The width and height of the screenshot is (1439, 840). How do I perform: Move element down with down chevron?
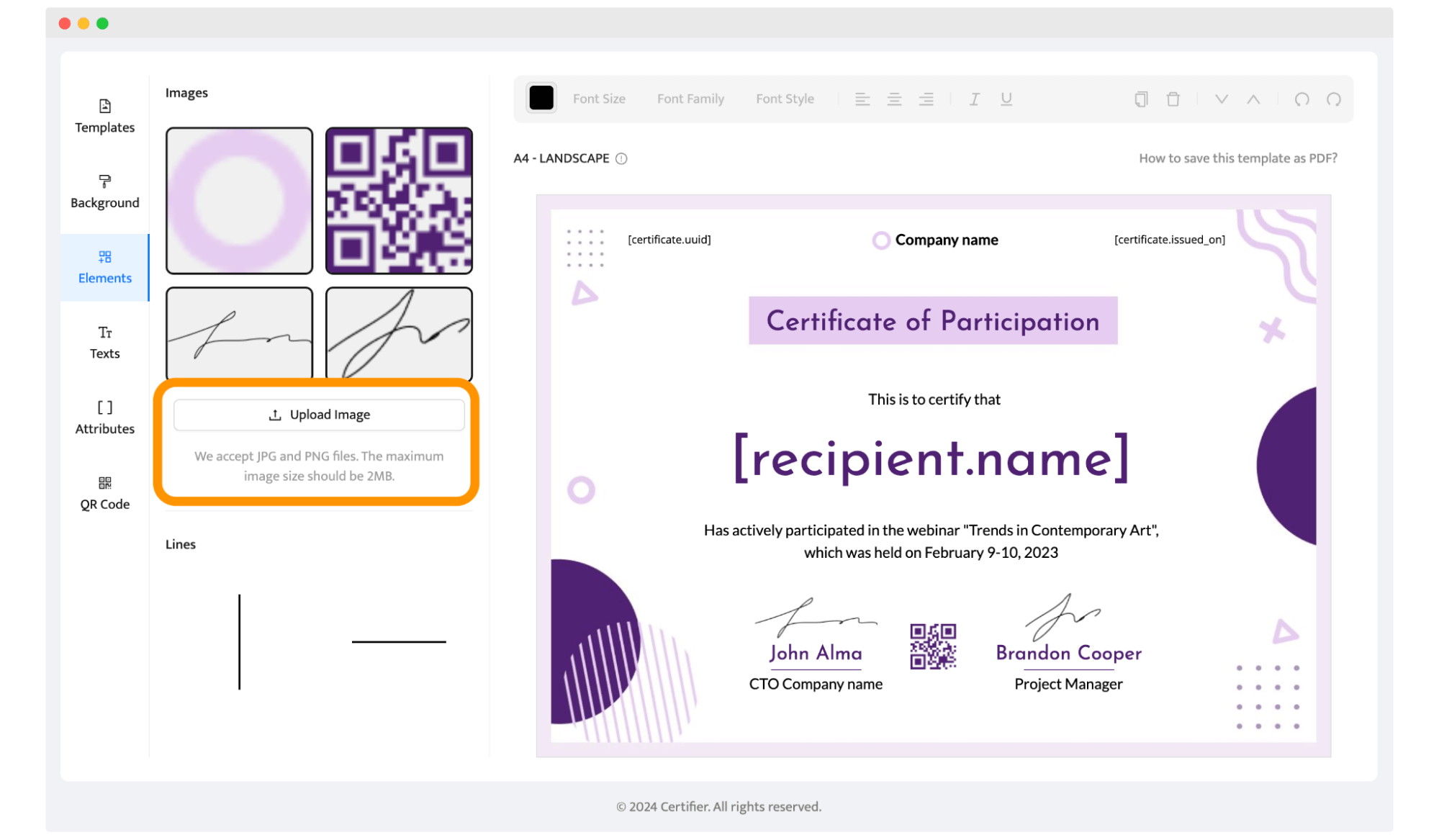(x=1222, y=99)
